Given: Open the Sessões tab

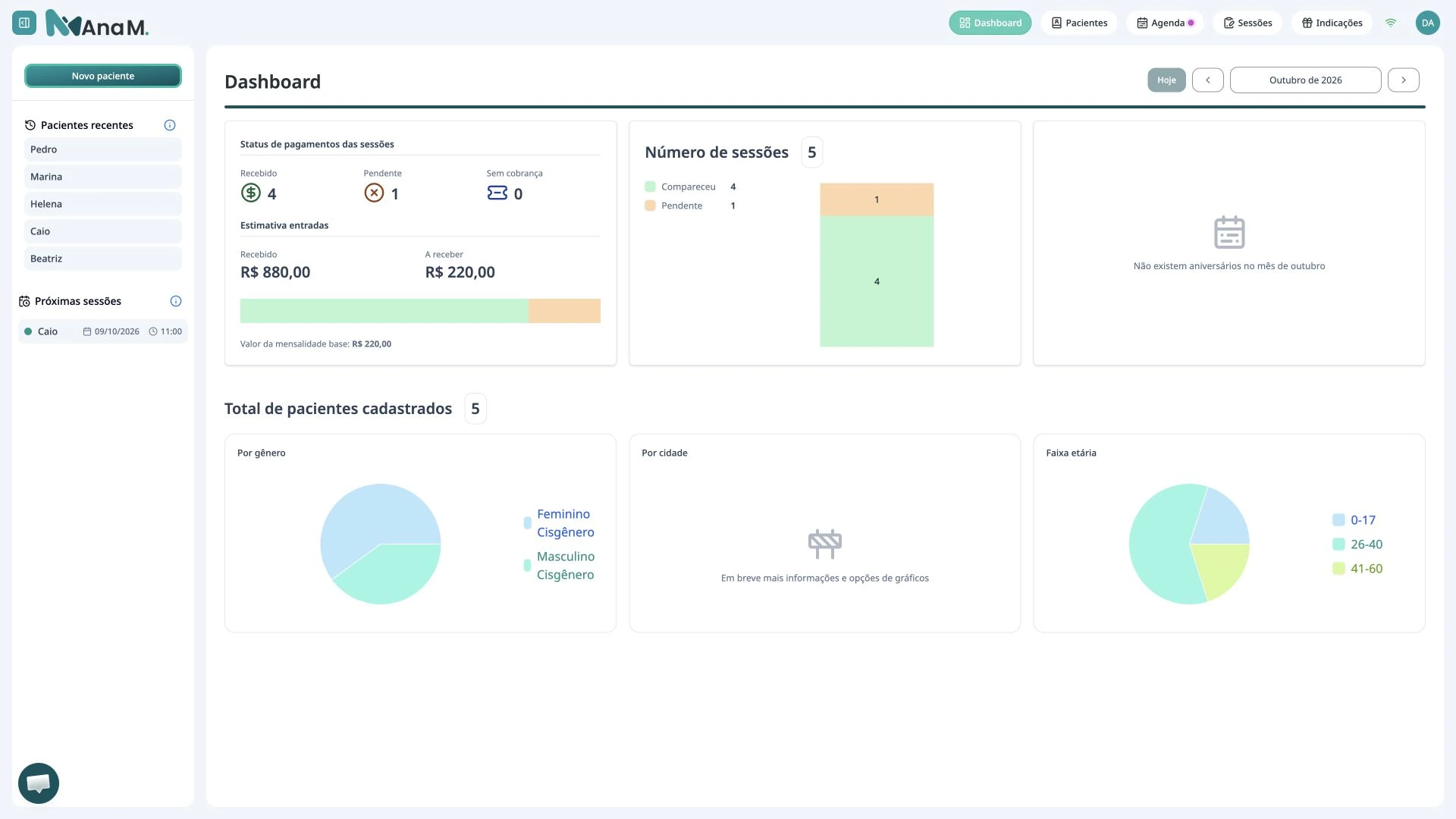Looking at the screenshot, I should pyautogui.click(x=1247, y=23).
